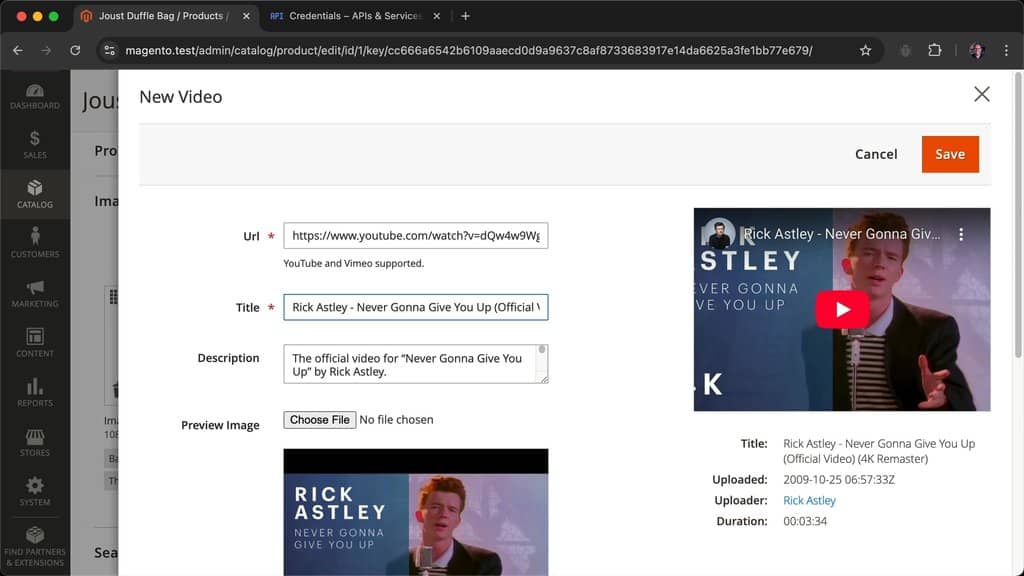Open Rick Astley channel avatar in player
1024x576 pixels.
(718, 234)
